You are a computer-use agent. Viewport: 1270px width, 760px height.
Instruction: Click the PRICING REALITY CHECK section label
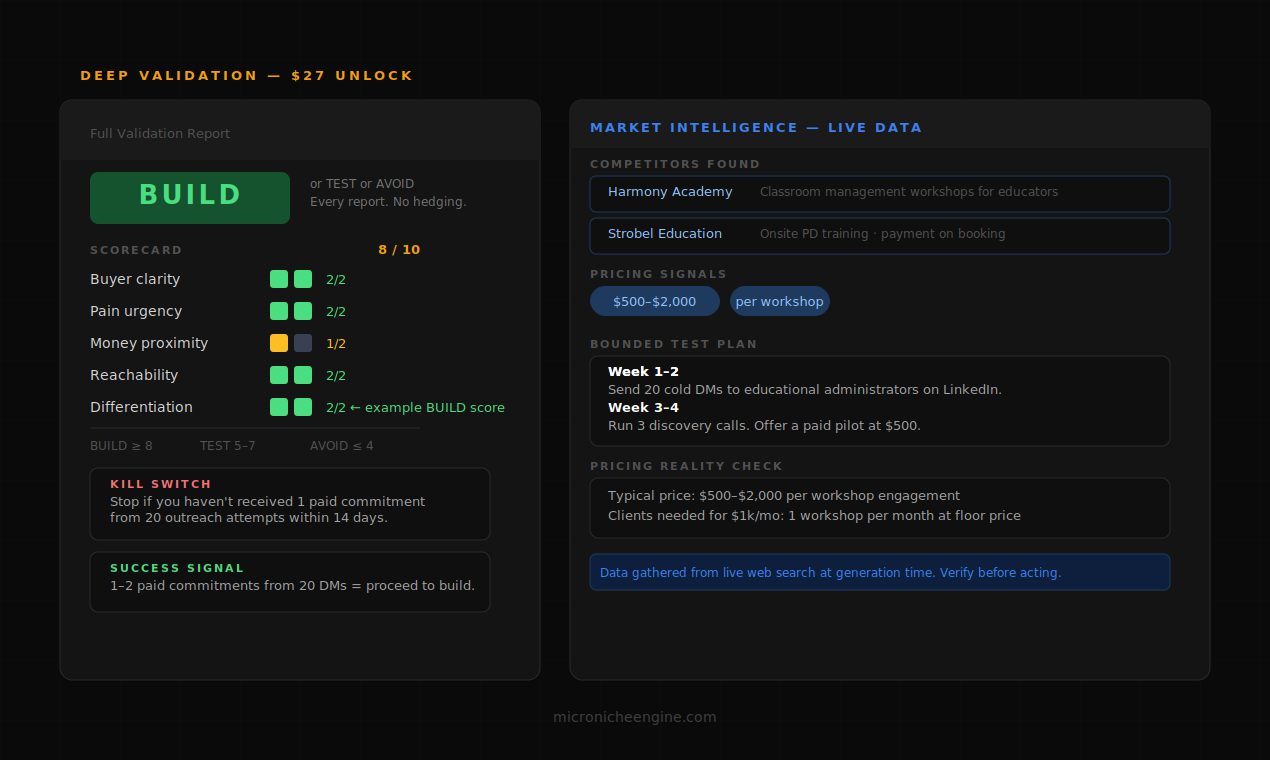[687, 466]
